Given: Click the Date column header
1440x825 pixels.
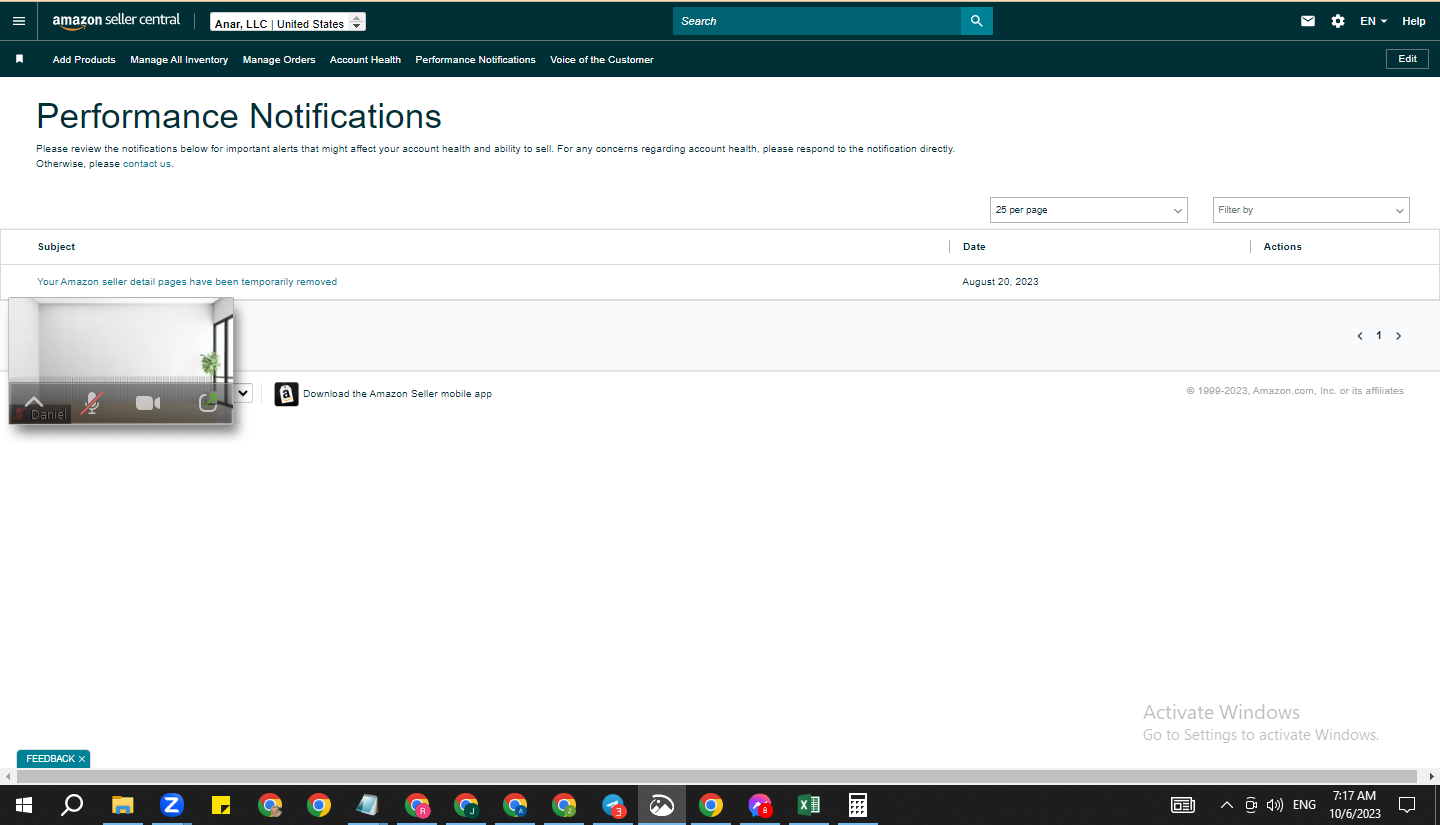Looking at the screenshot, I should (974, 247).
